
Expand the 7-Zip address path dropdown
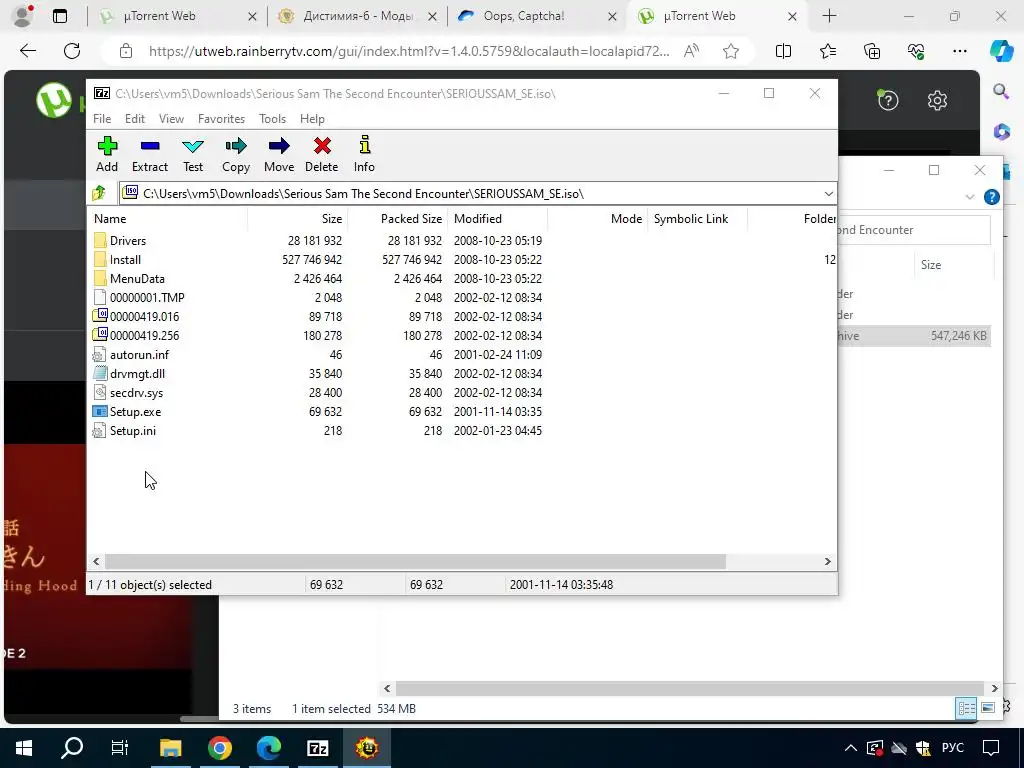pos(828,193)
